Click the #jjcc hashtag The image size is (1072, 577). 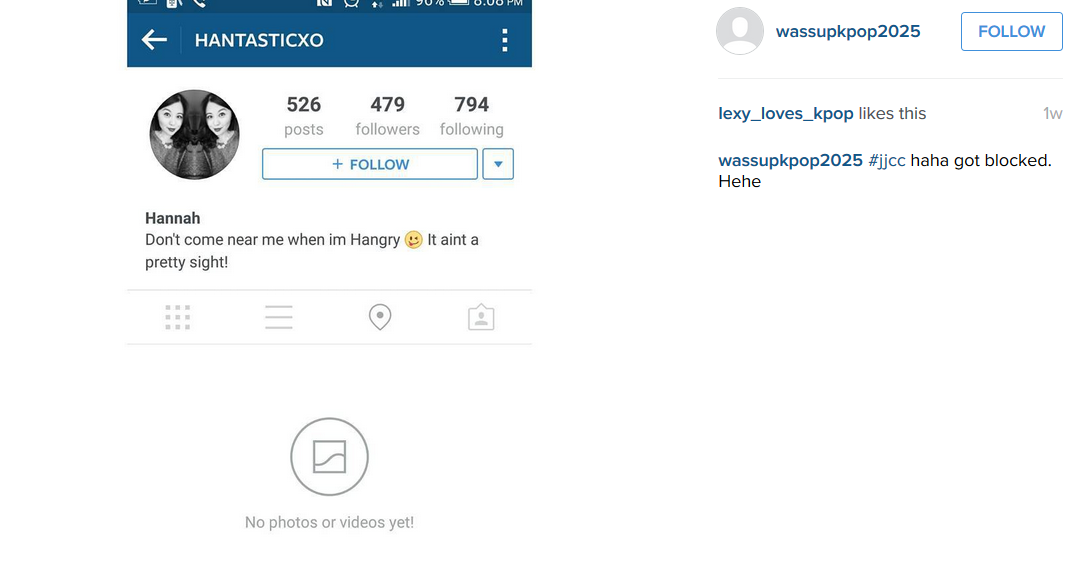887,161
